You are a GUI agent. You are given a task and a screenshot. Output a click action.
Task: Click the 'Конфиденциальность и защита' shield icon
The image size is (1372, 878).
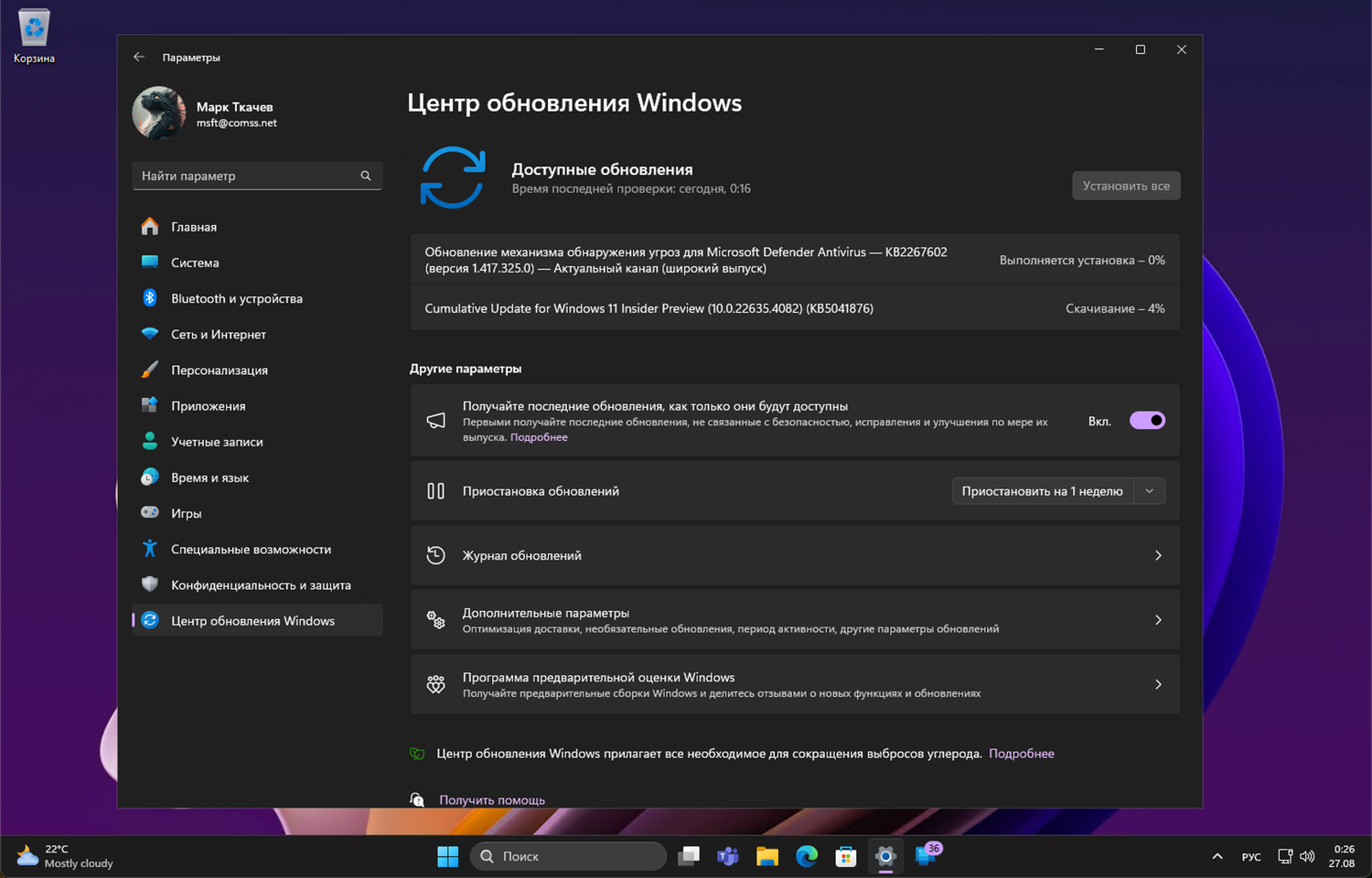click(x=150, y=584)
